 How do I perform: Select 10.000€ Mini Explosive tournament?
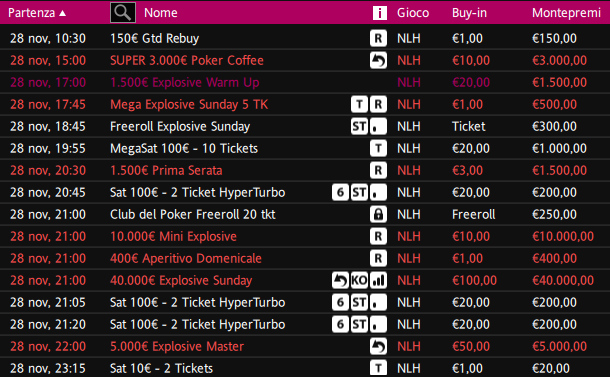click(x=305, y=236)
